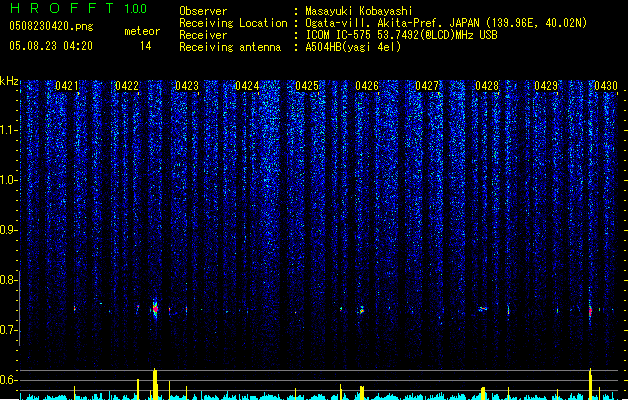Click the ICOM IC-575 receiver text

(401, 35)
